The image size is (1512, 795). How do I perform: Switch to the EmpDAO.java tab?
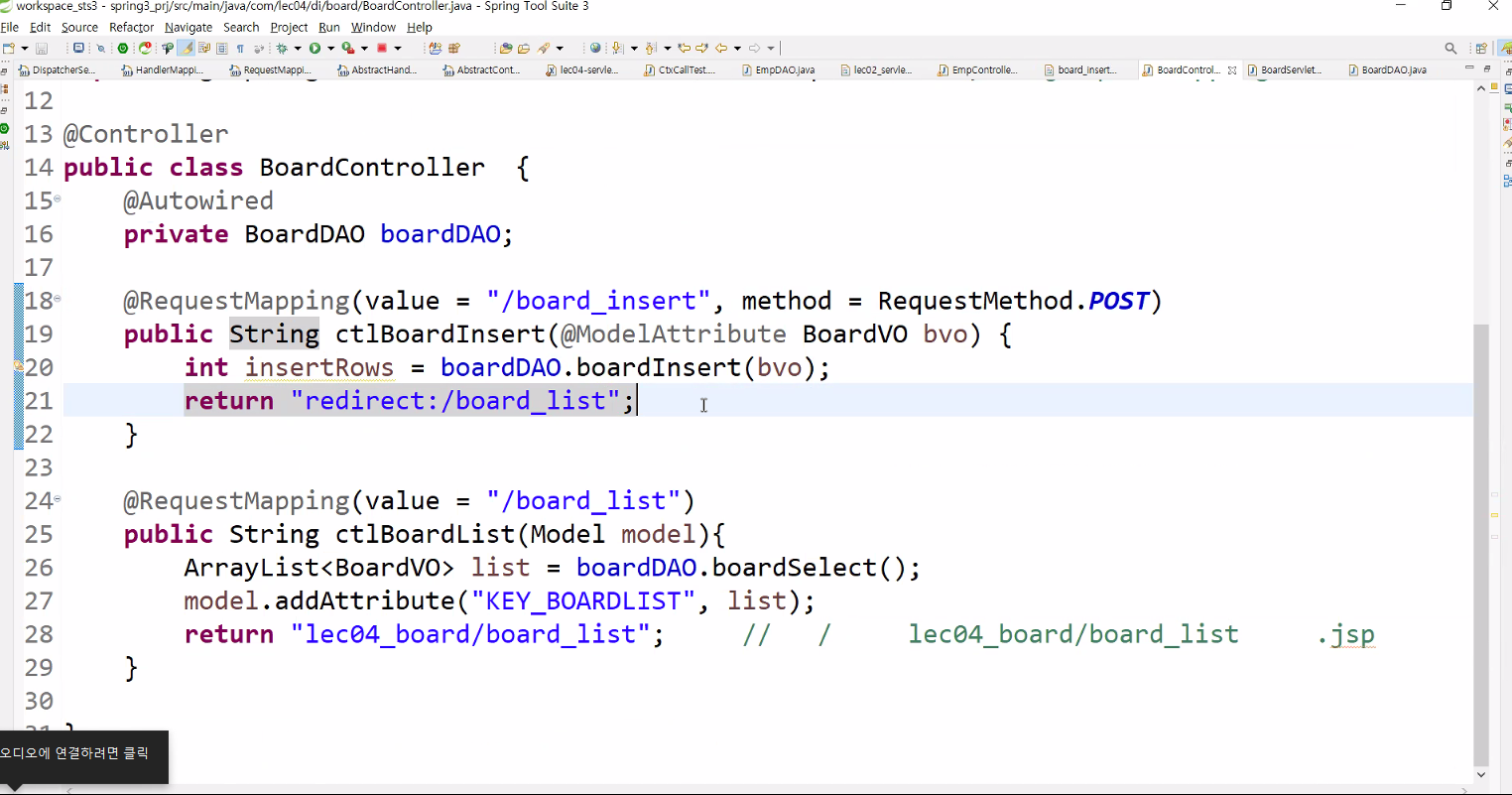click(x=778, y=69)
